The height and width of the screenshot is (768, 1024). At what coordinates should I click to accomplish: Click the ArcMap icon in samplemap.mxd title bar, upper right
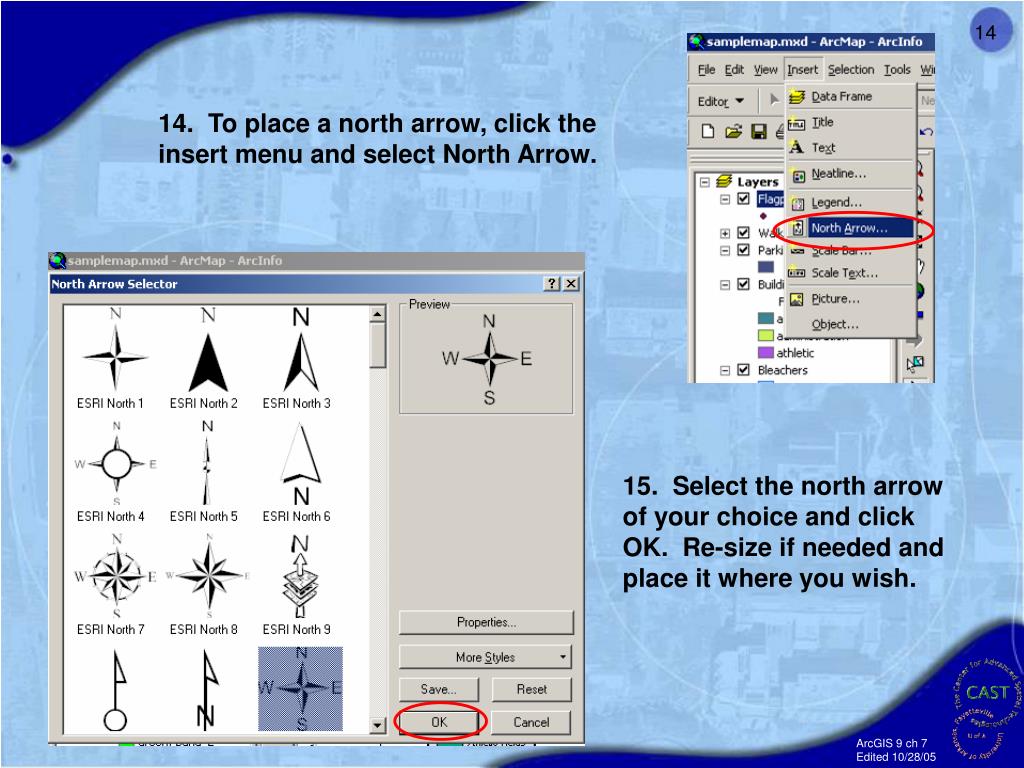click(697, 42)
